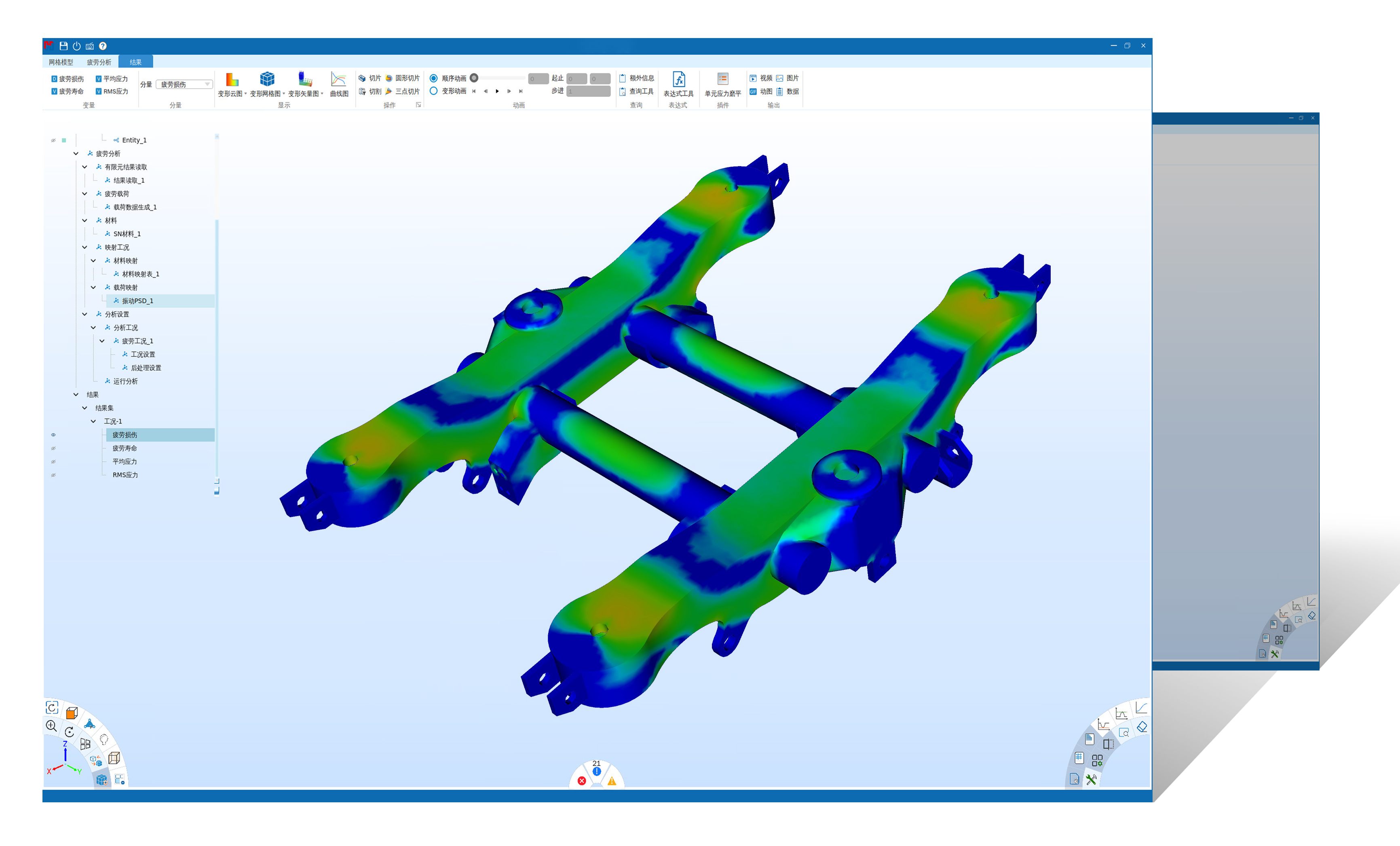Click the animation progress slider handle
The width and height of the screenshot is (1400, 846).
tap(474, 78)
